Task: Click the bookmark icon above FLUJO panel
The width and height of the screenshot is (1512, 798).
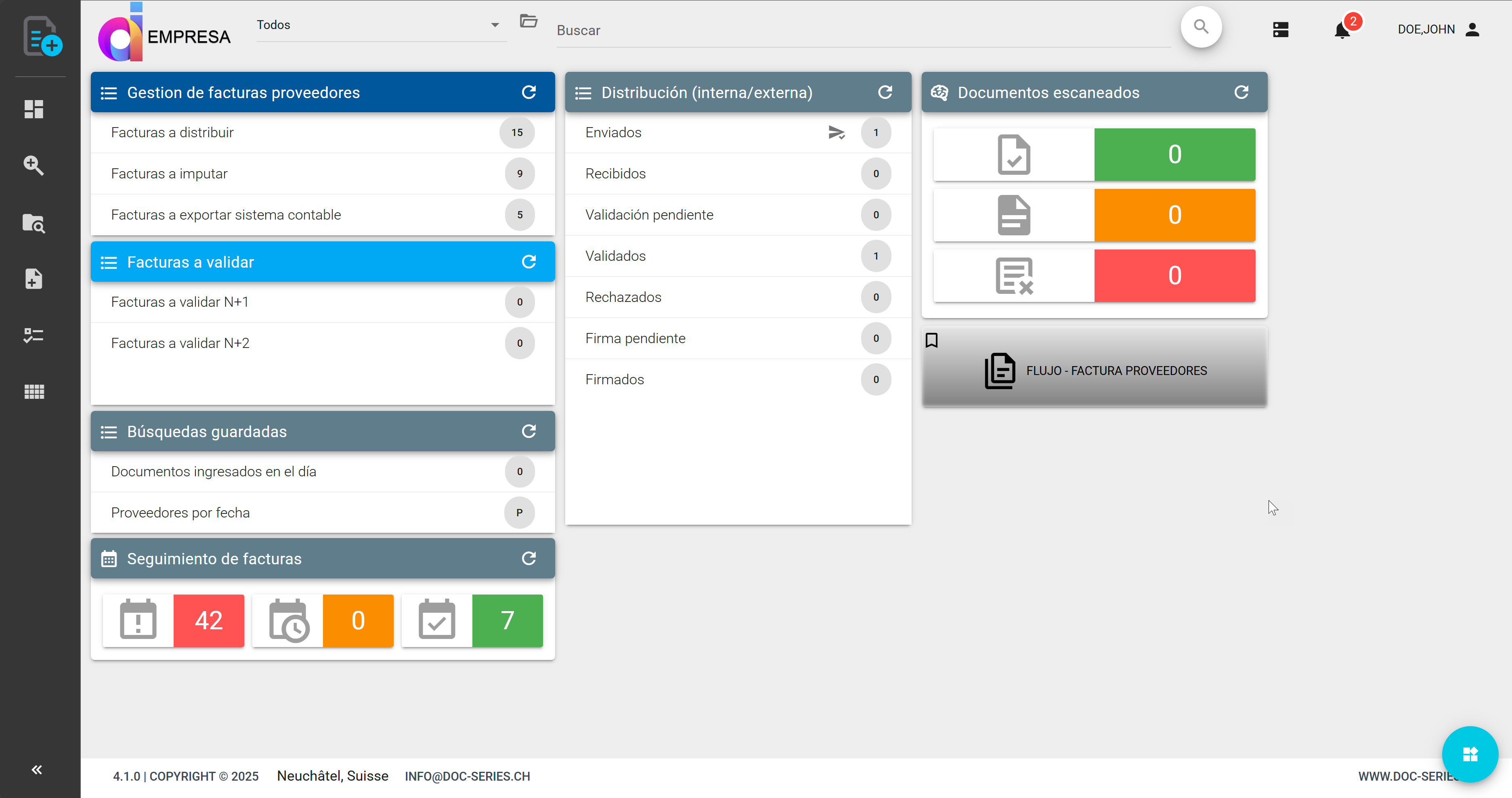Action: pos(933,340)
